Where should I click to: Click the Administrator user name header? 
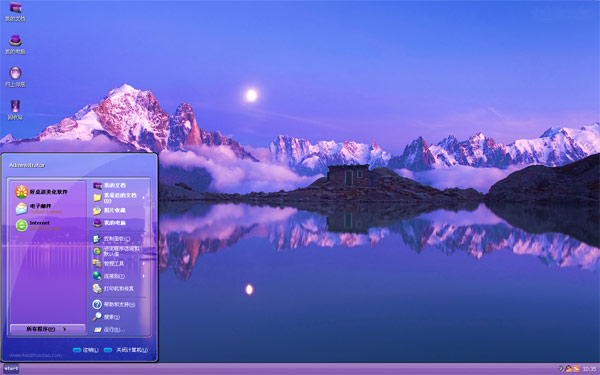tap(27, 165)
